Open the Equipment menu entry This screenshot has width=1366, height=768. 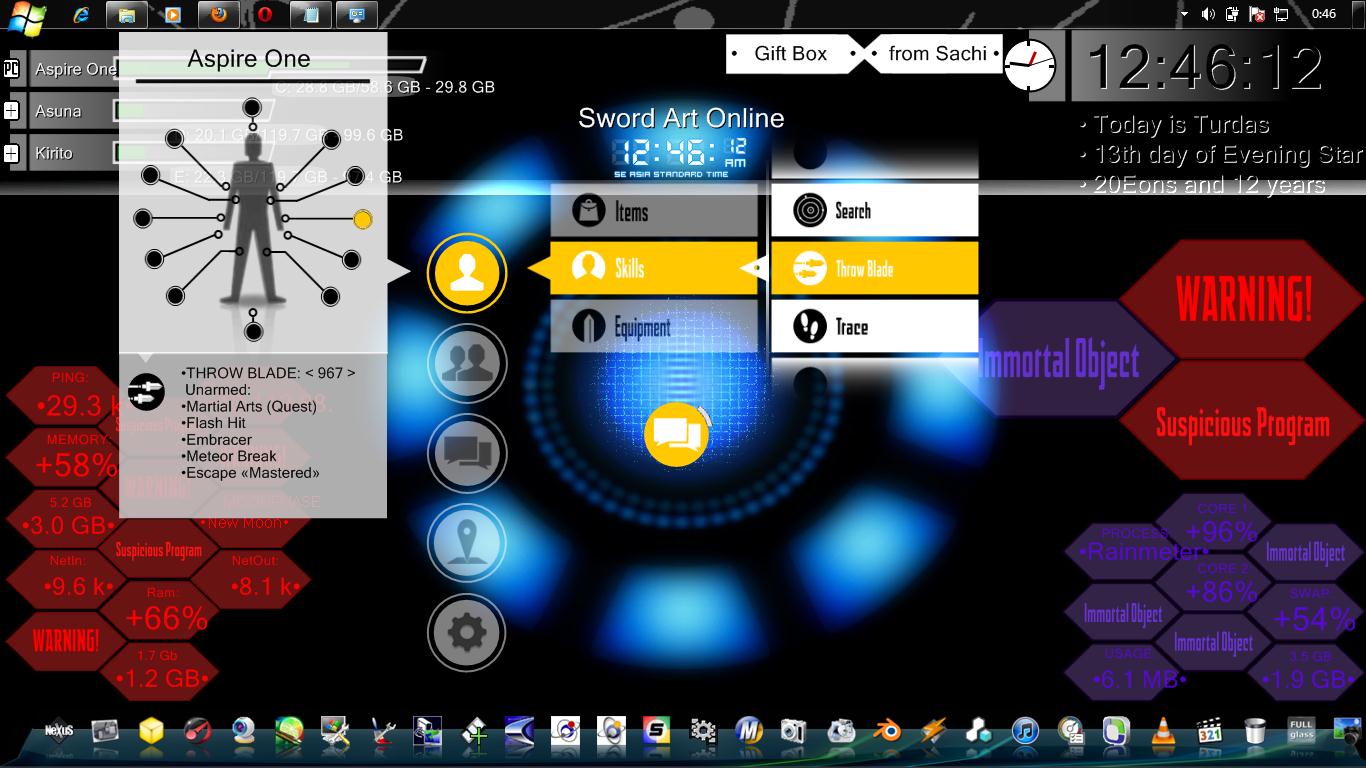[654, 326]
